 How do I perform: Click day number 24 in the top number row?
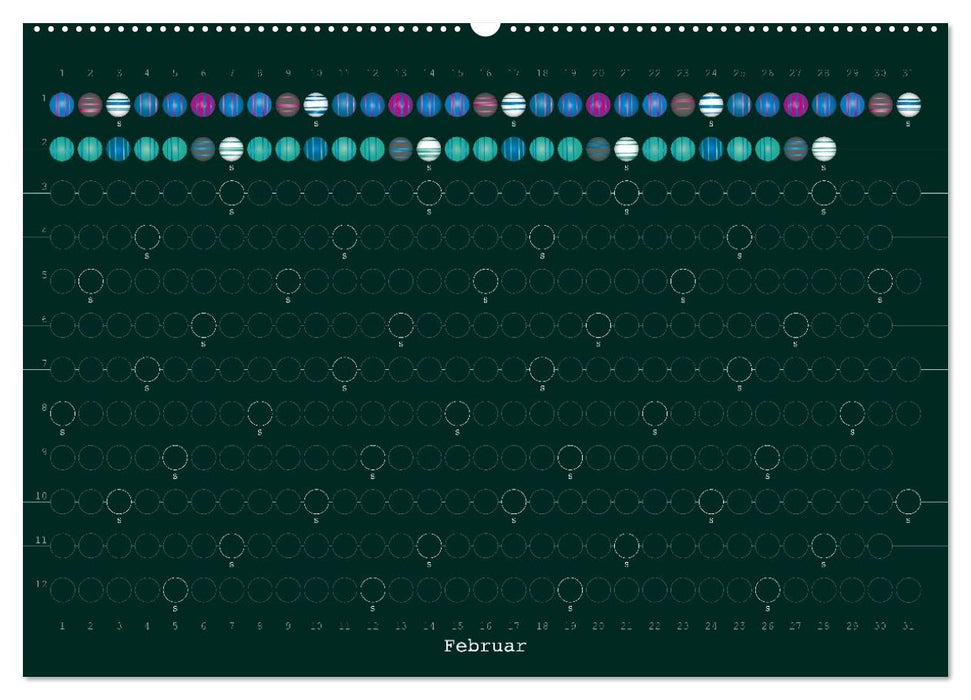click(x=711, y=73)
